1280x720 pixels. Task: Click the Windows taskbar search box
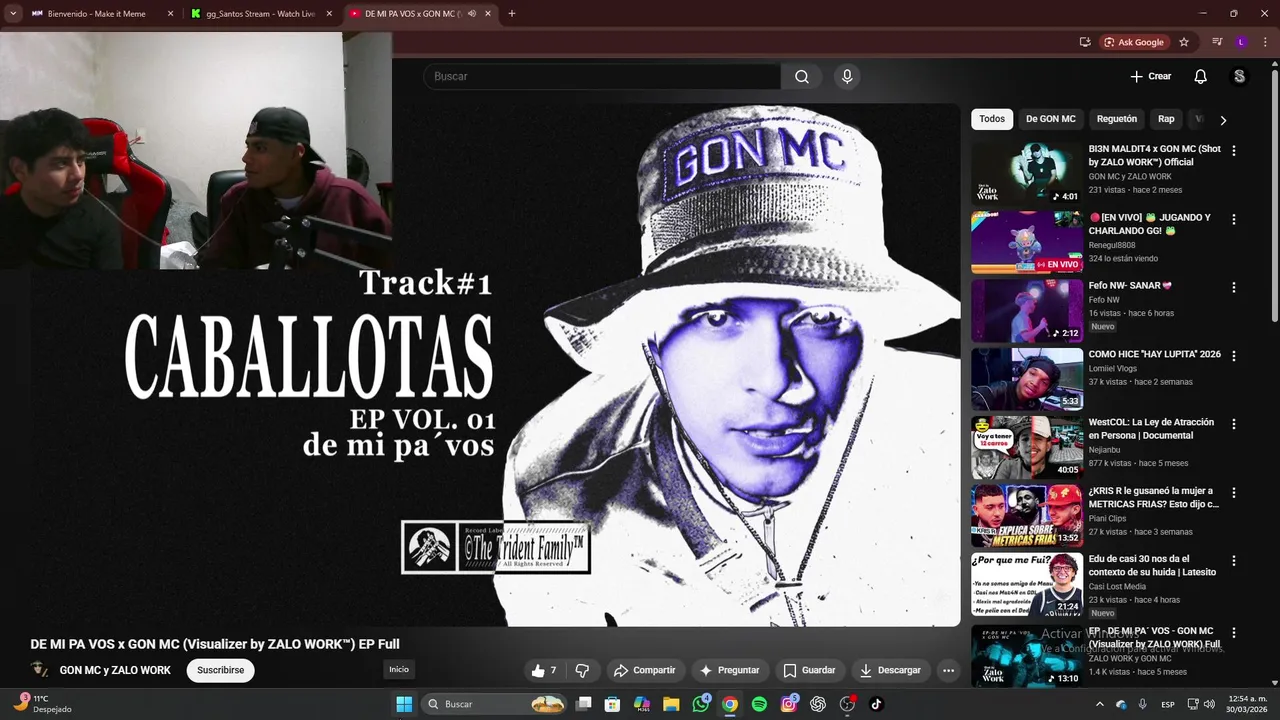tap(494, 704)
